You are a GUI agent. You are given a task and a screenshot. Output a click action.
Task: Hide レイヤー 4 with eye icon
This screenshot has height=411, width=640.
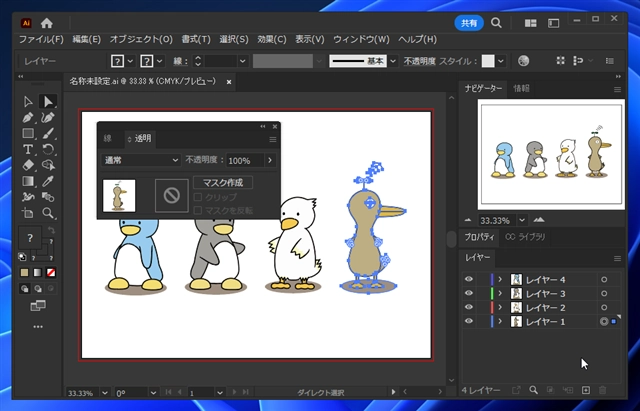pos(469,279)
